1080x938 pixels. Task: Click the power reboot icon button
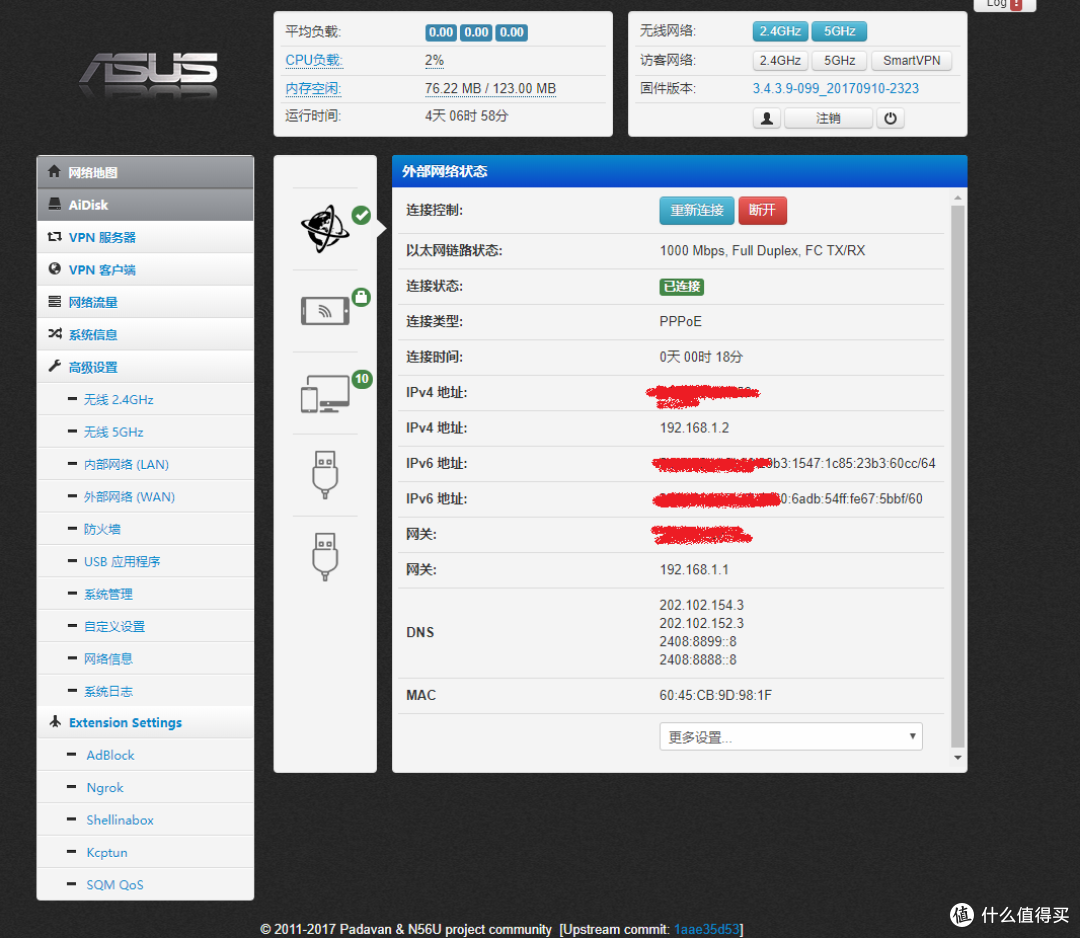(x=890, y=118)
